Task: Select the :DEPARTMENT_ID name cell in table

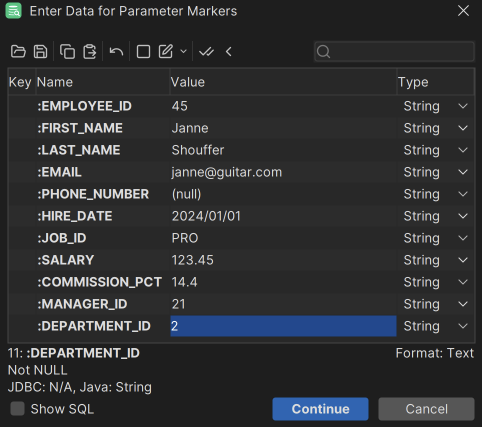Action: coord(103,326)
